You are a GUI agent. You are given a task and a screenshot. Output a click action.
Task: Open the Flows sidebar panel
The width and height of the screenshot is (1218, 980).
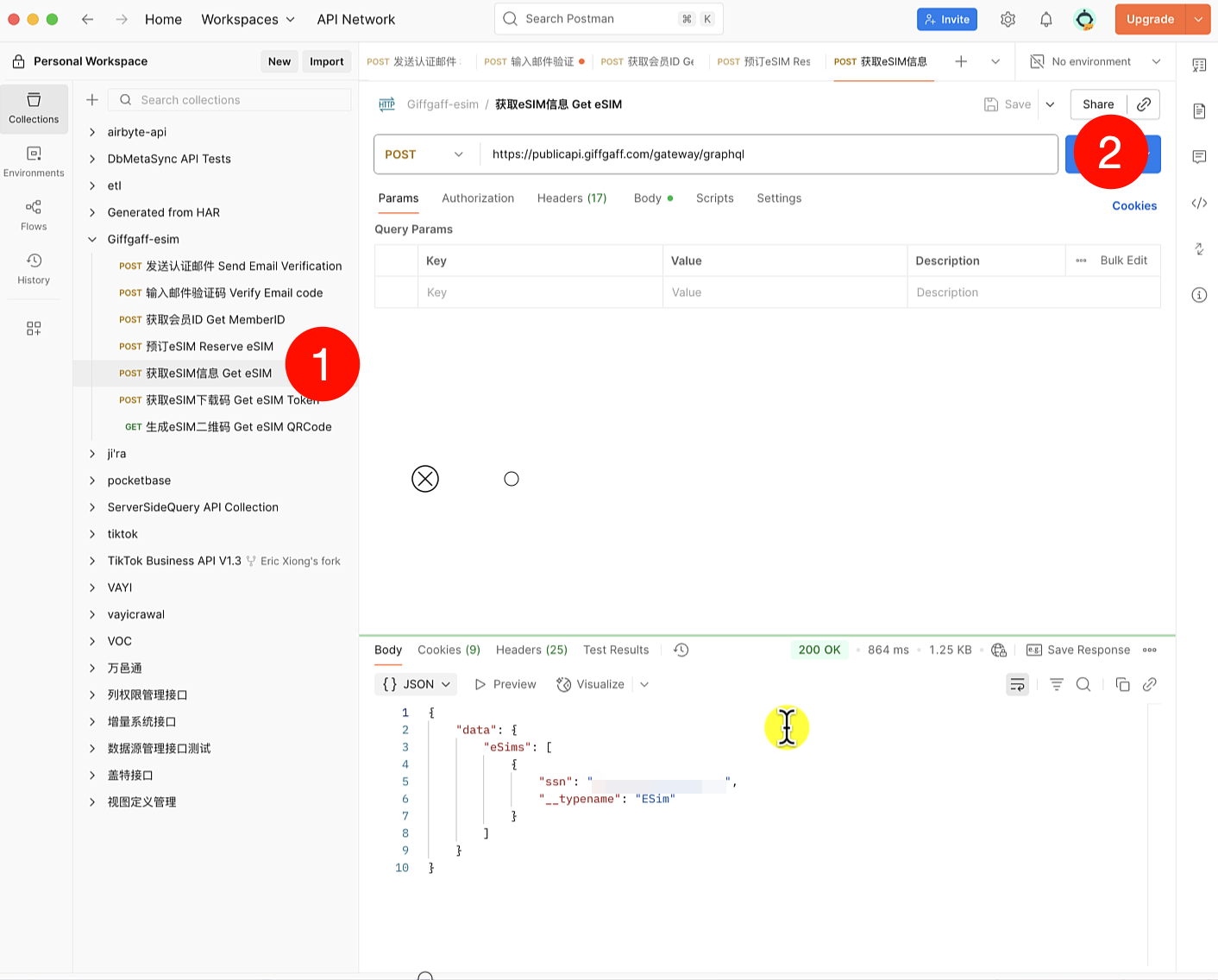[x=34, y=216]
